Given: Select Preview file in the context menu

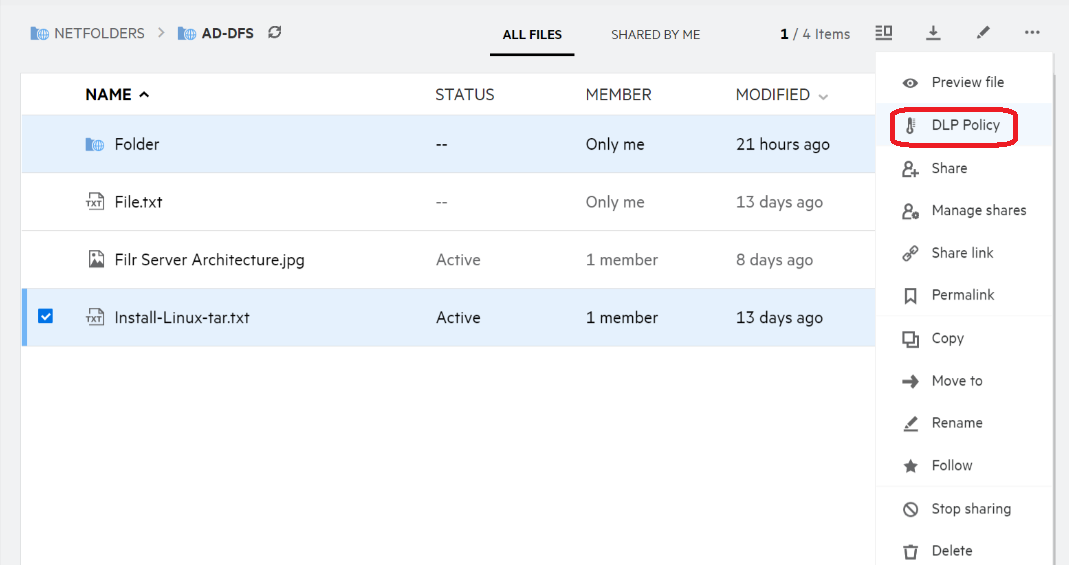Looking at the screenshot, I should pyautogui.click(x=967, y=82).
